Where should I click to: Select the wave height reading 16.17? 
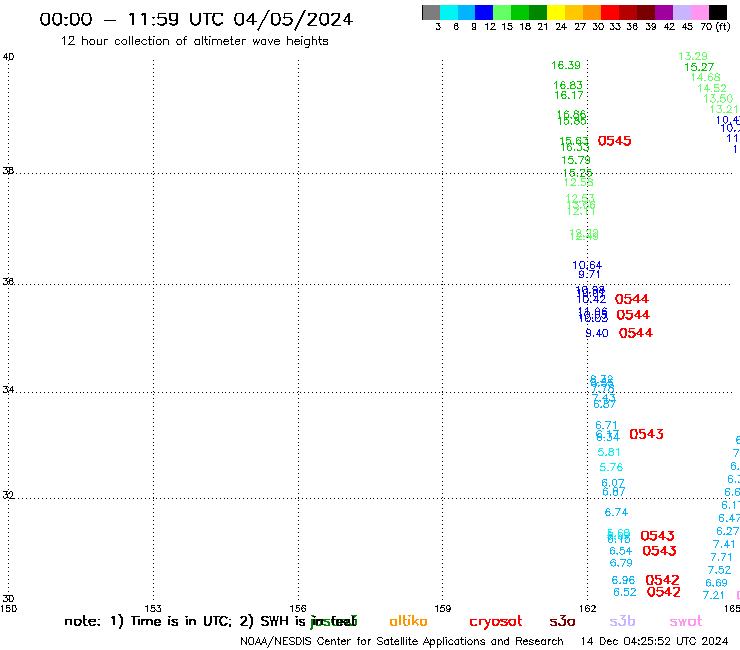(x=569, y=95)
